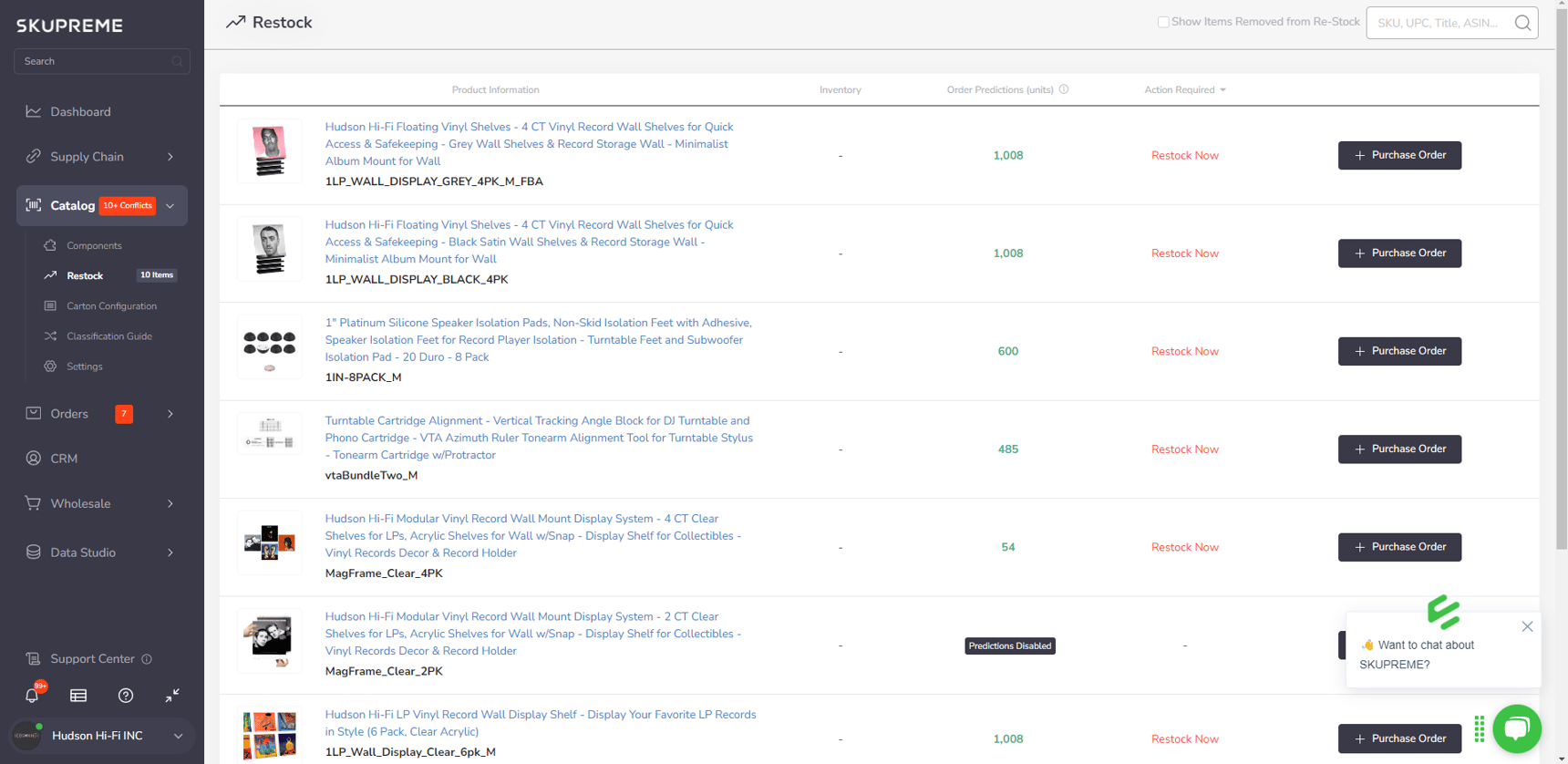Expand the Orders menu chevron
1568x764 pixels.
click(170, 414)
